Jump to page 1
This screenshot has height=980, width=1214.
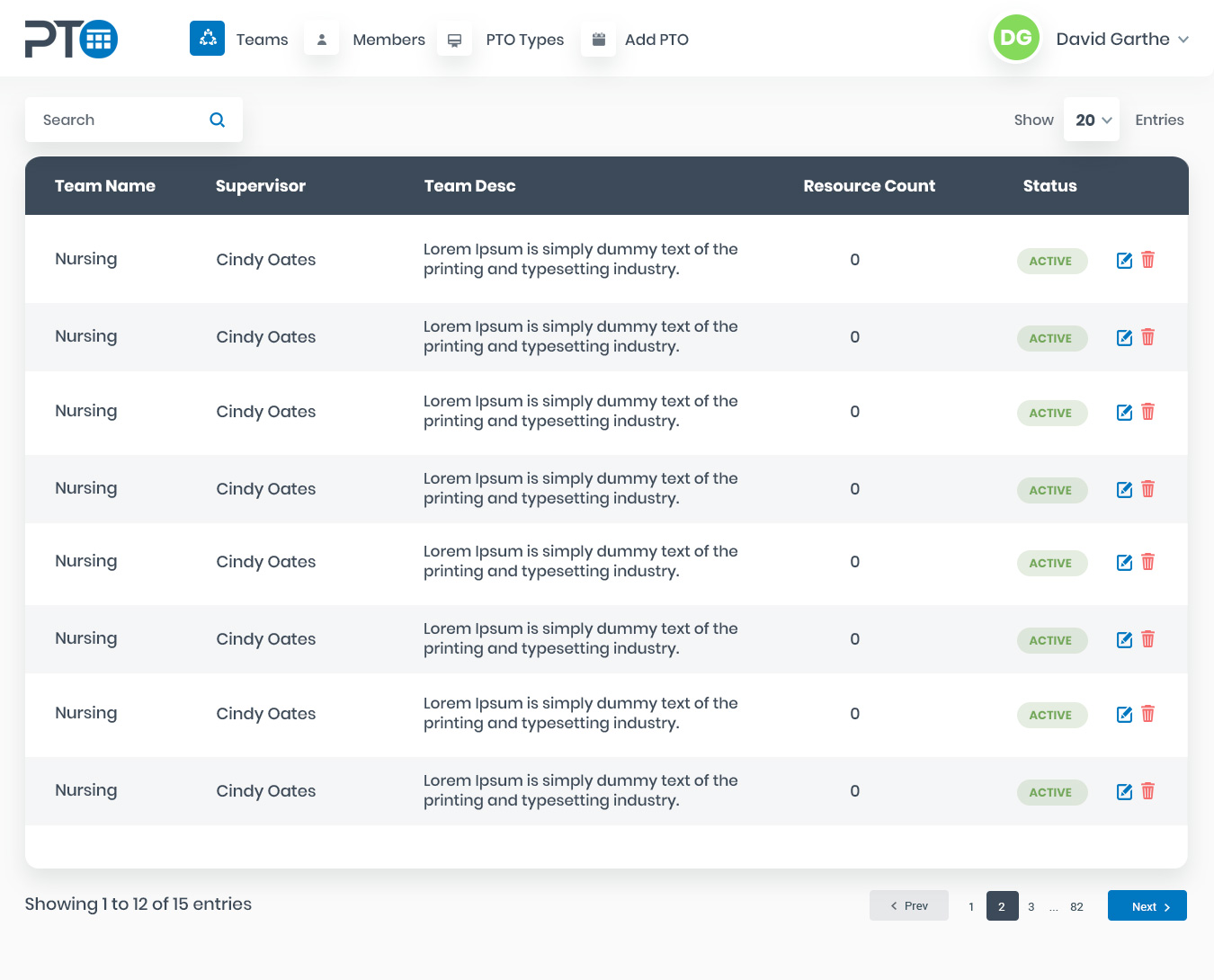coord(971,906)
